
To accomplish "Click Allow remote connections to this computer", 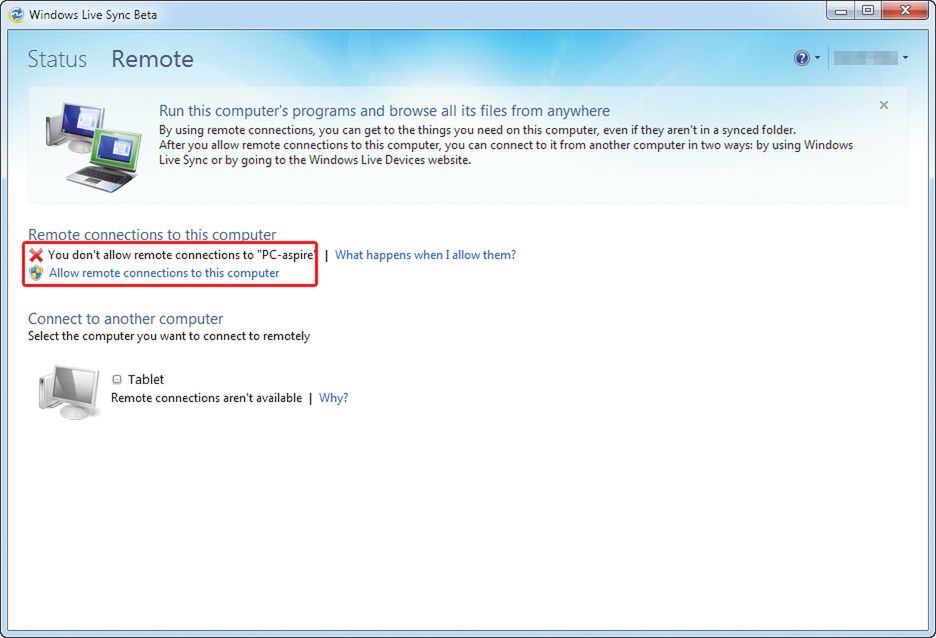I will pos(164,273).
